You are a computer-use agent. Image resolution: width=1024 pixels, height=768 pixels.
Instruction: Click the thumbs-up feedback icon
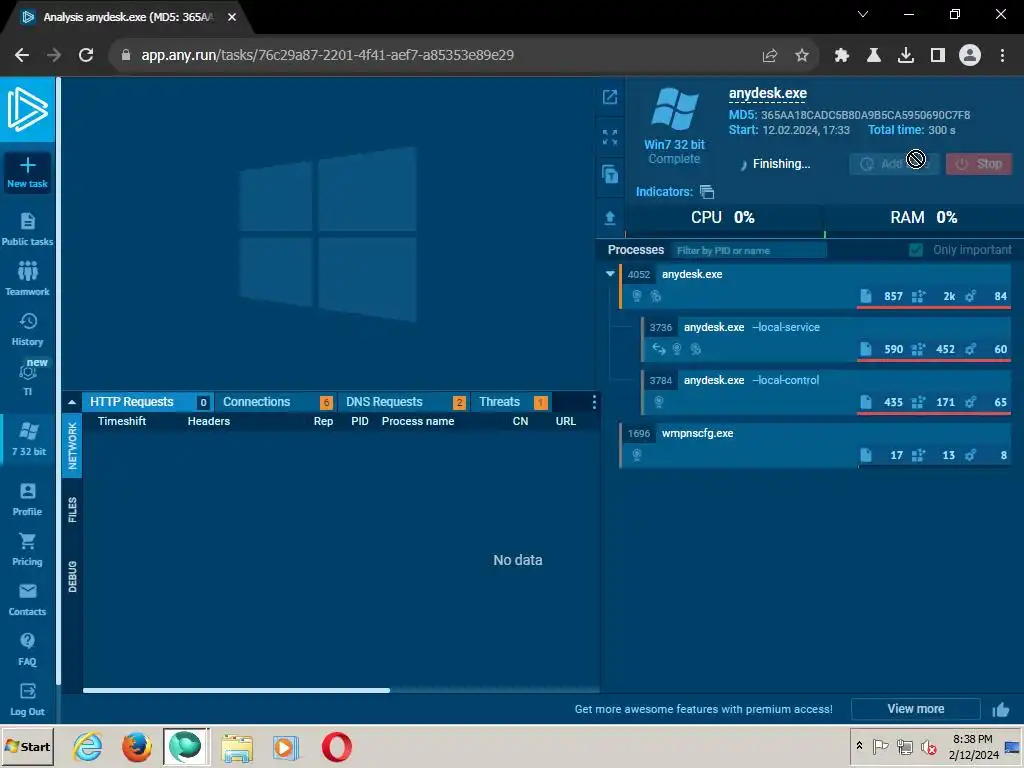[x=1000, y=709]
